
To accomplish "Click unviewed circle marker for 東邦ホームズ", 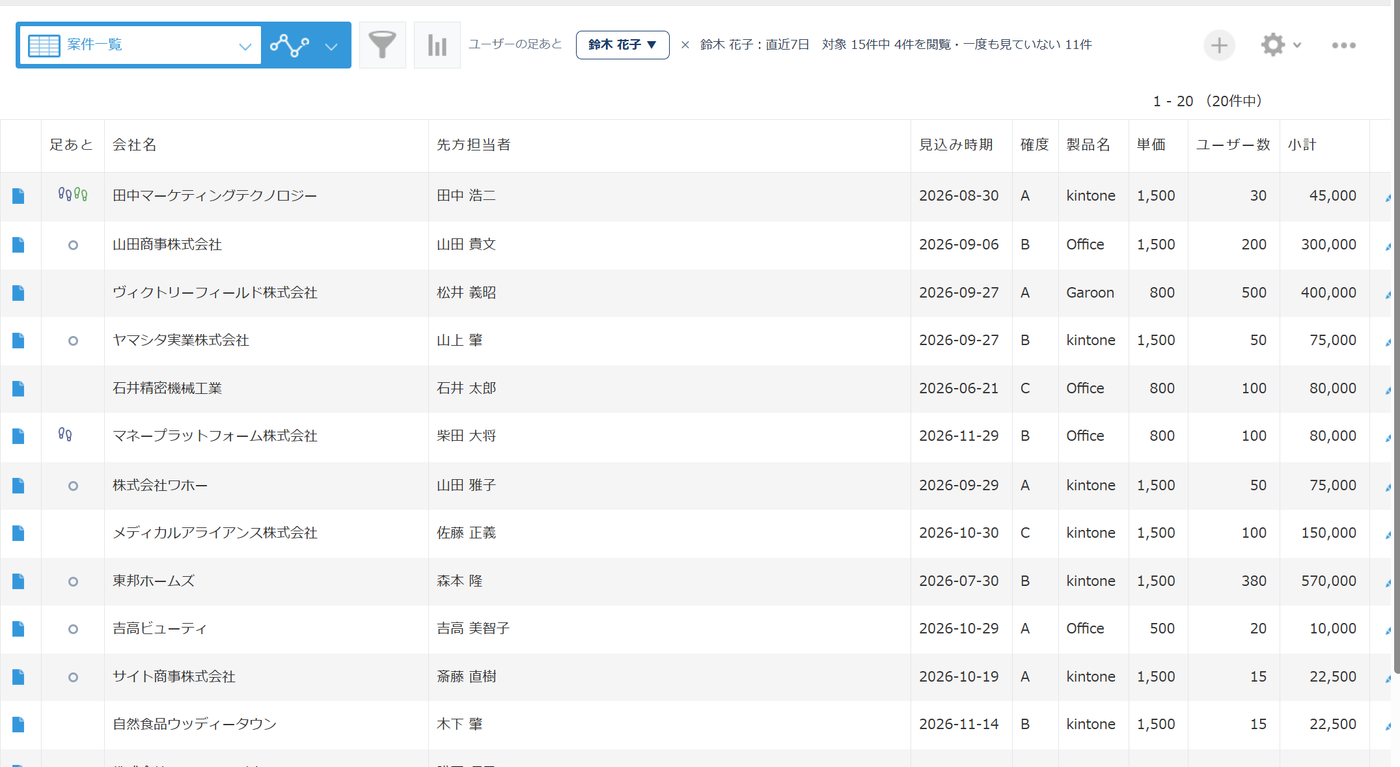I will tap(73, 581).
